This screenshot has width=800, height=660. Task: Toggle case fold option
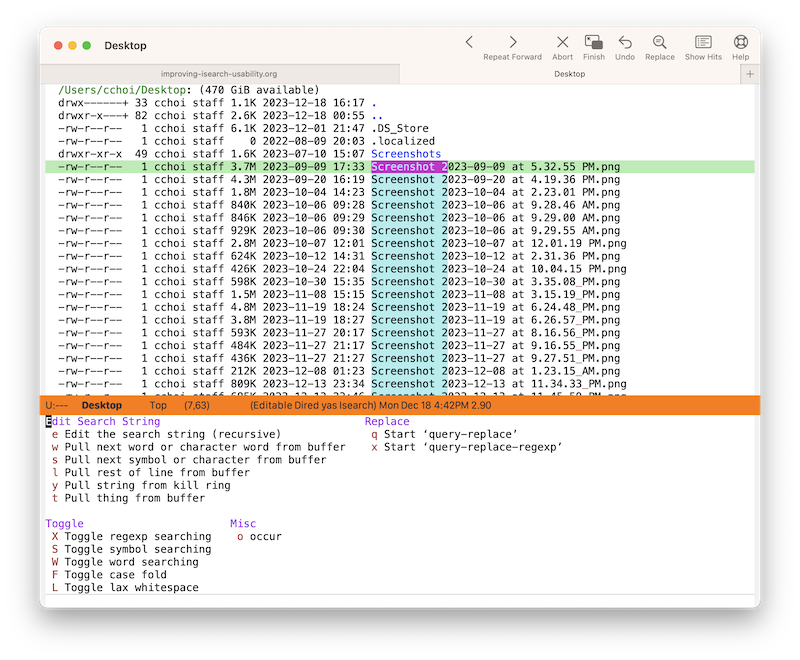109,575
